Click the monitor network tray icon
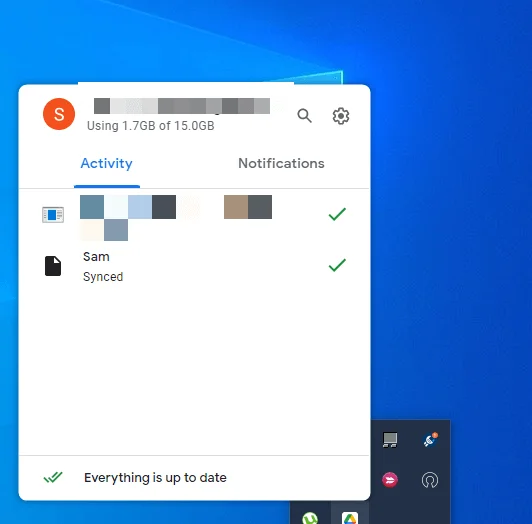Image resolution: width=532 pixels, height=524 pixels. click(390, 440)
